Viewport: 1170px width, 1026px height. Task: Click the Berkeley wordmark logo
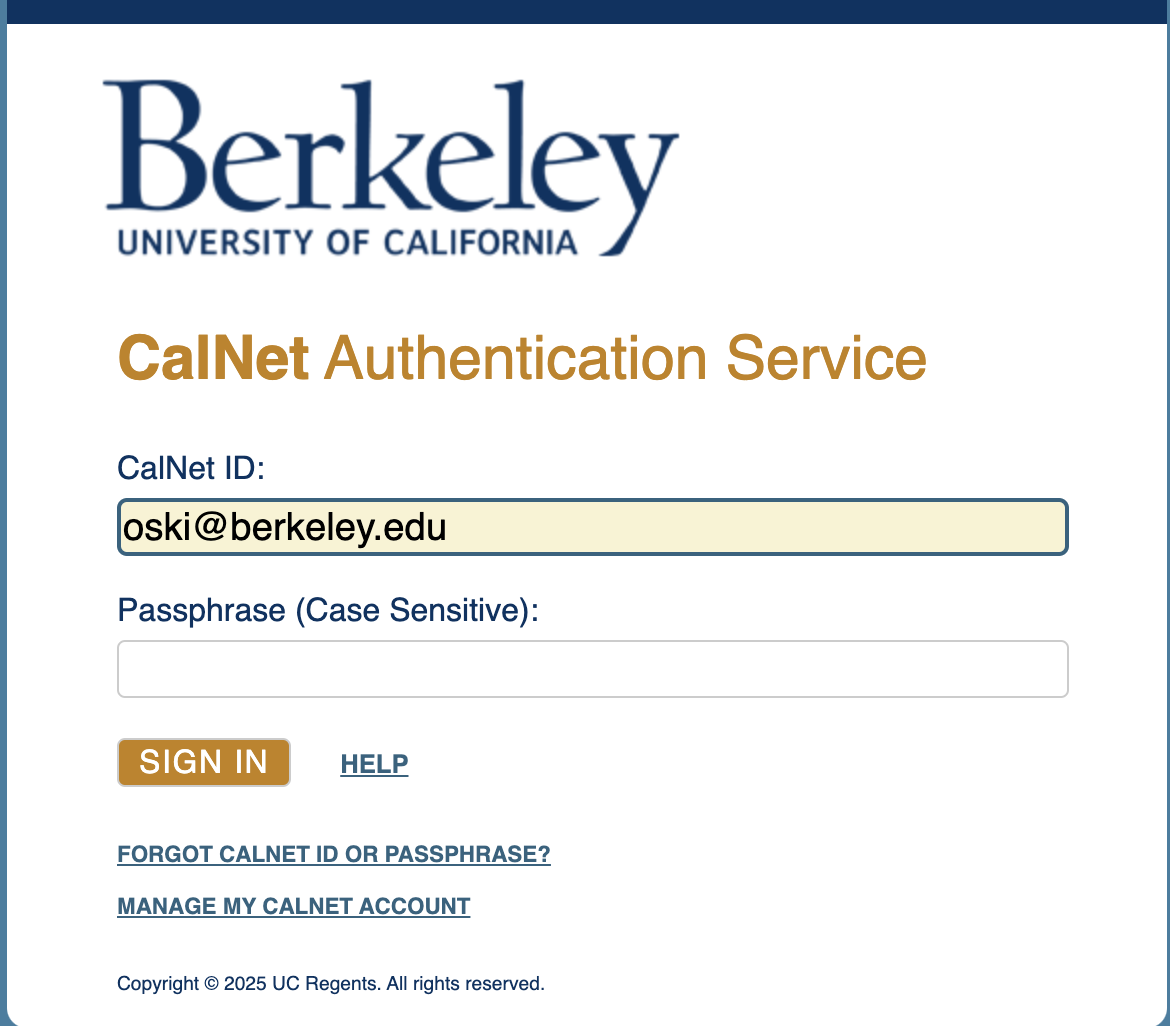pos(390,150)
